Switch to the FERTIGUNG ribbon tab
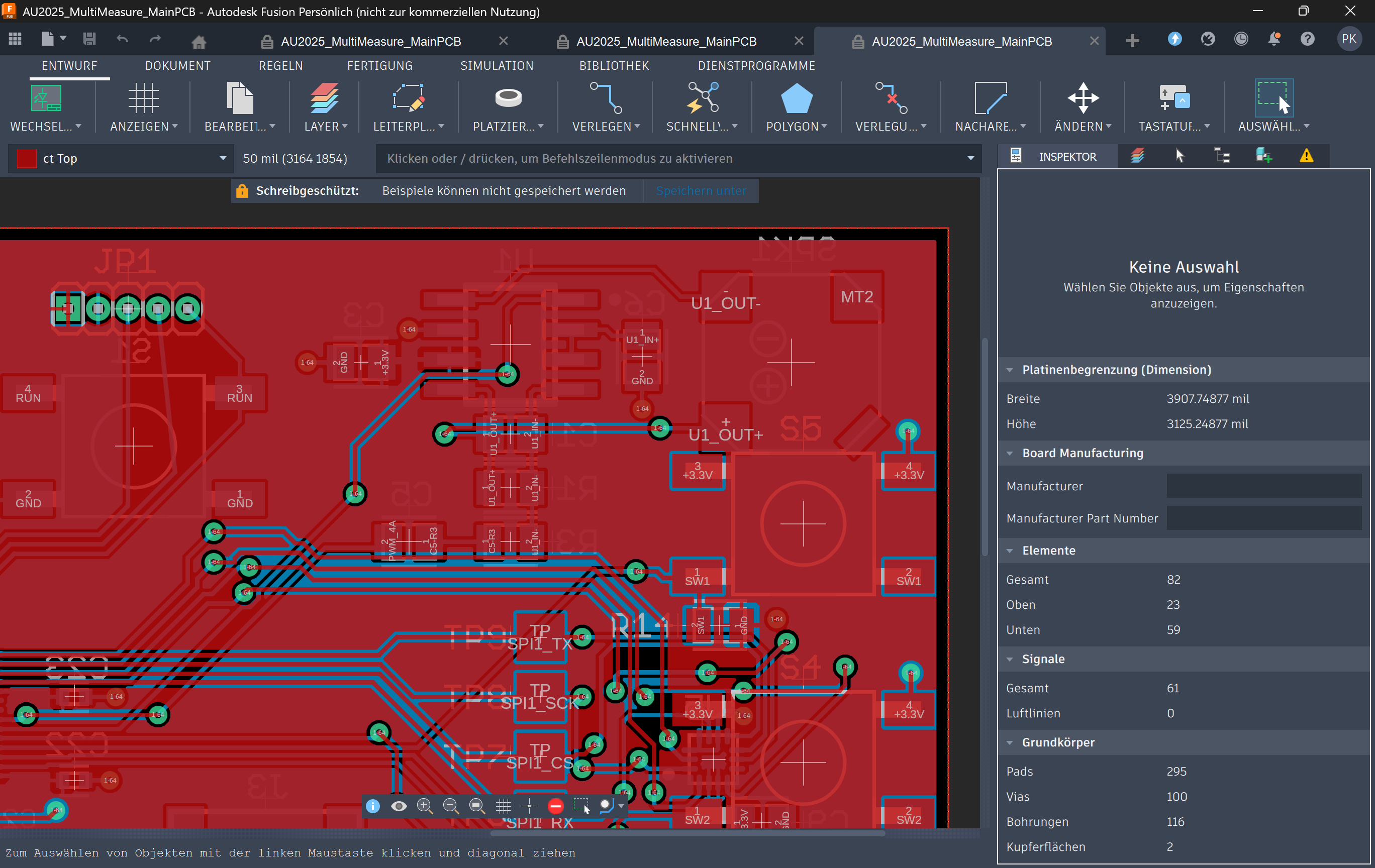 (x=380, y=66)
